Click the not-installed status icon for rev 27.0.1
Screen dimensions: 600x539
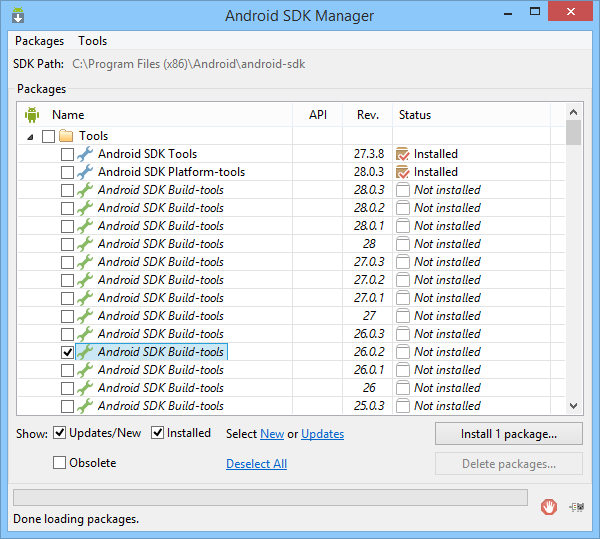(403, 298)
